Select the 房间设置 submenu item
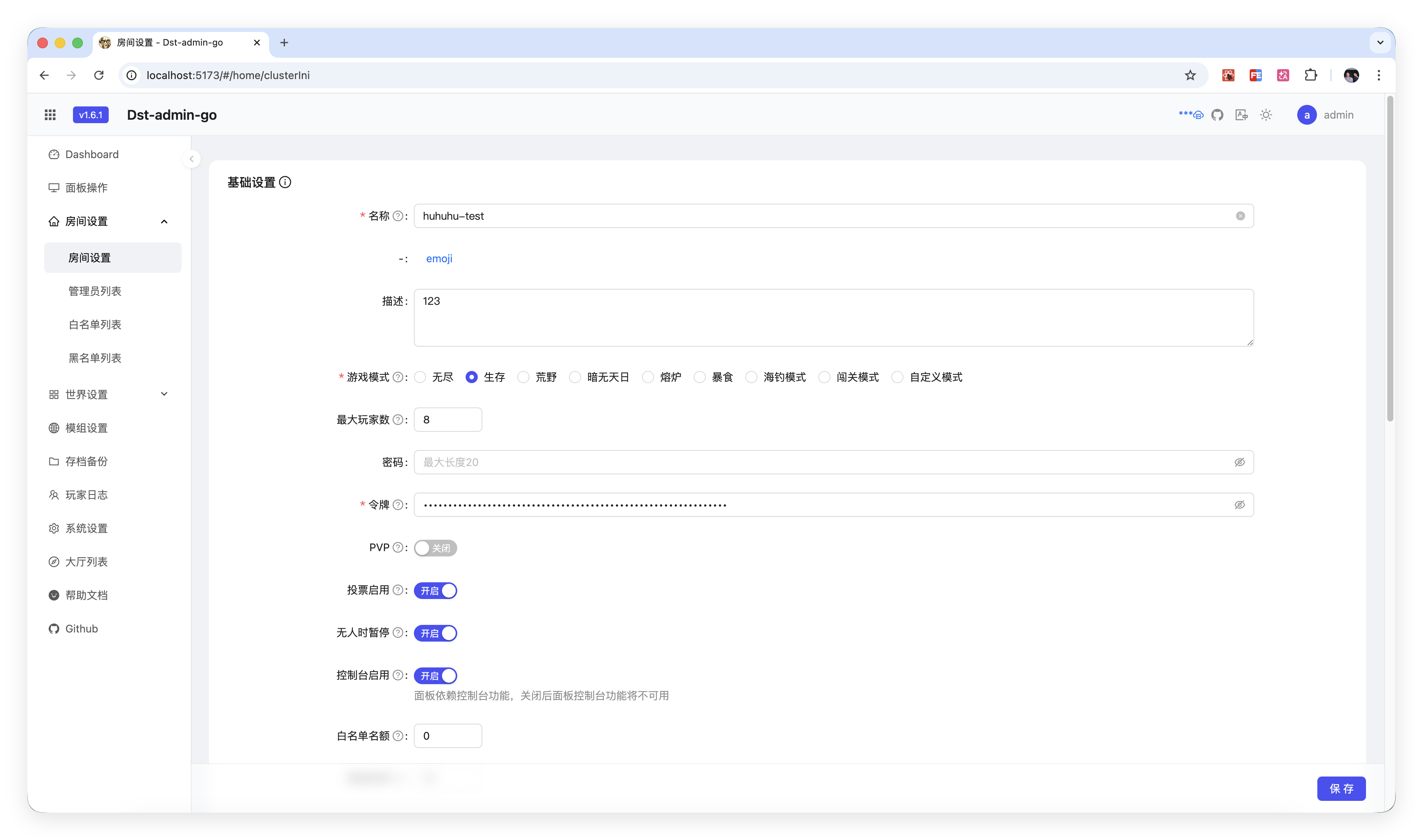The height and width of the screenshot is (840, 1423). click(113, 258)
